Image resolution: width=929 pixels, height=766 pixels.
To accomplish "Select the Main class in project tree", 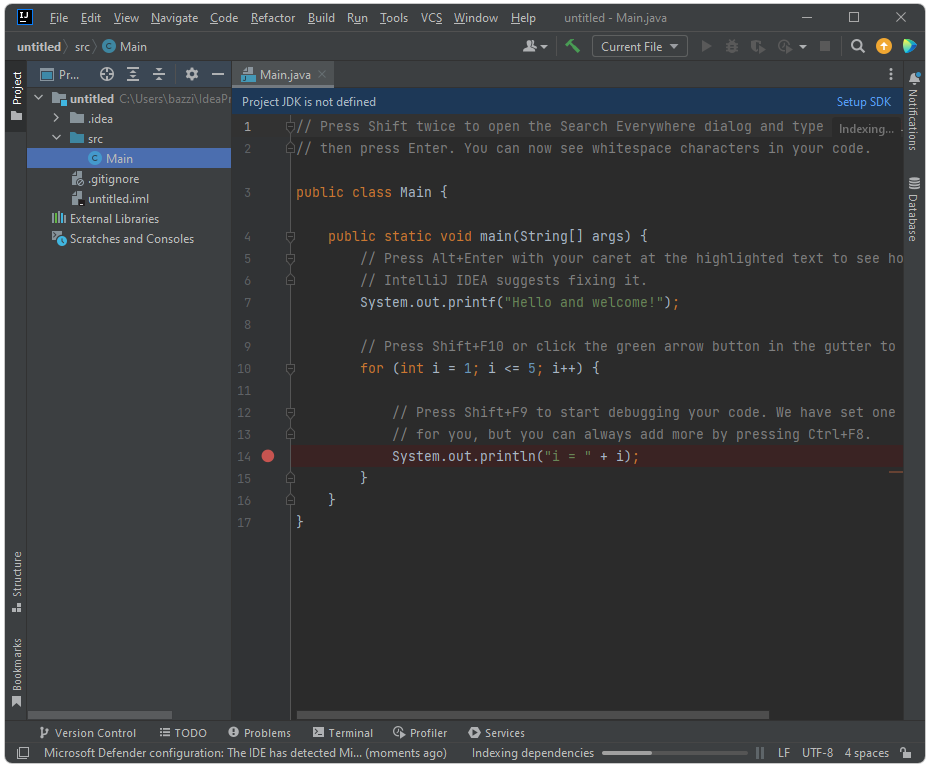I will pyautogui.click(x=129, y=158).
